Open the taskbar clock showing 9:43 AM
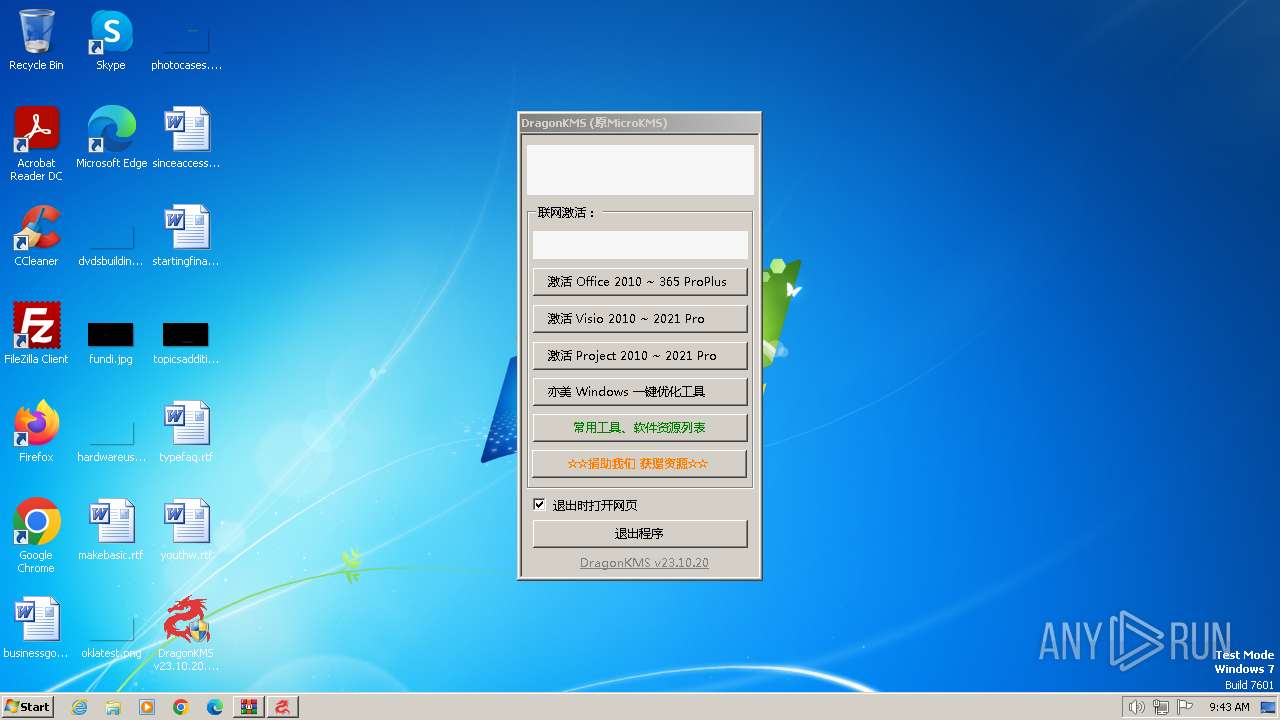Viewport: 1280px width, 720px height. coord(1229,707)
